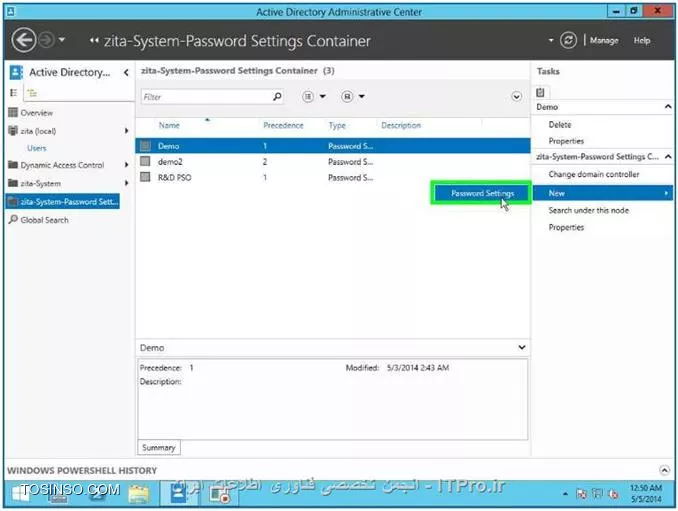This screenshot has height=511, width=678.
Task: Click the forward navigation arrow
Action: 46,40
